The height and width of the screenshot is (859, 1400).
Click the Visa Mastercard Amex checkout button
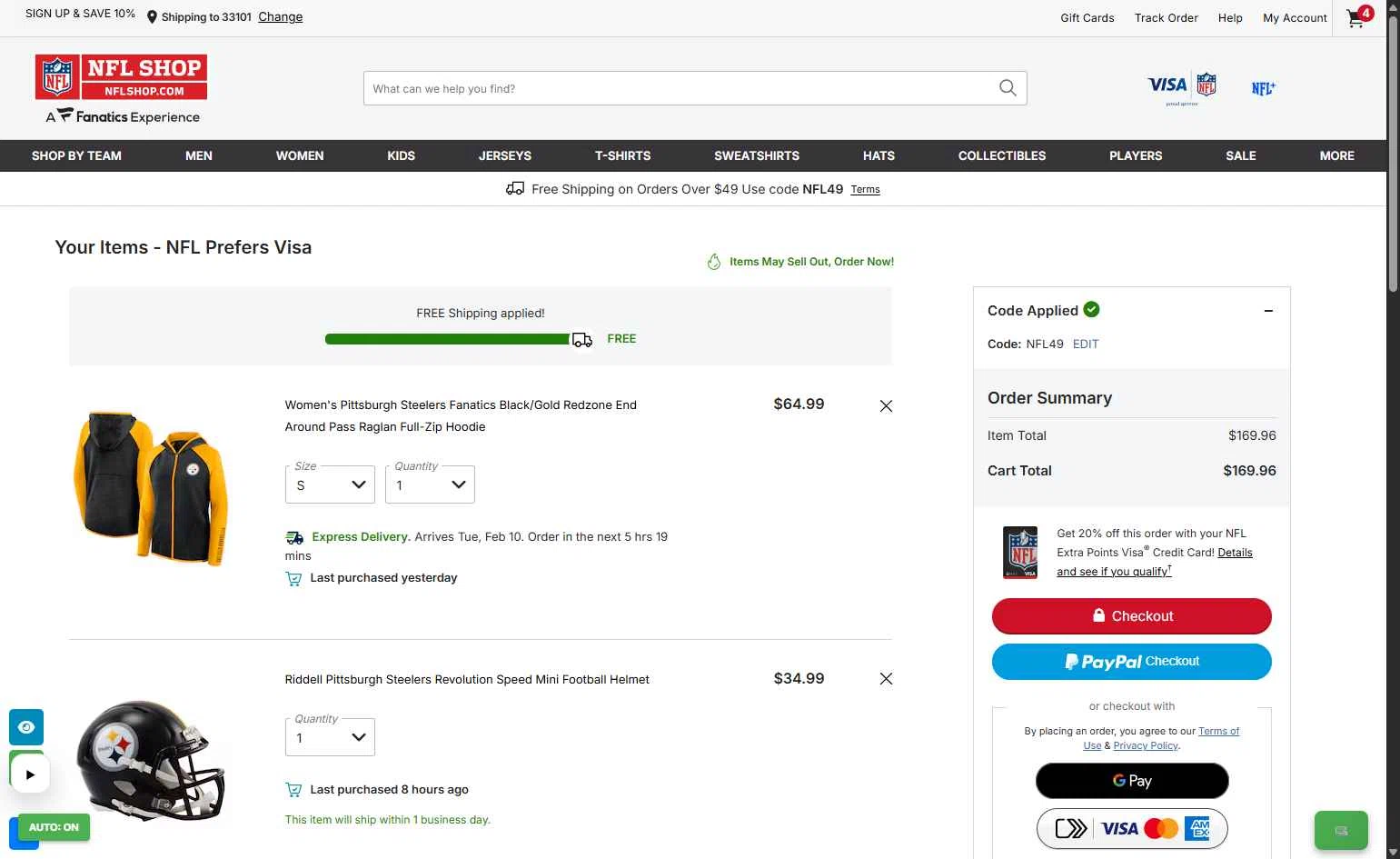coord(1132,828)
